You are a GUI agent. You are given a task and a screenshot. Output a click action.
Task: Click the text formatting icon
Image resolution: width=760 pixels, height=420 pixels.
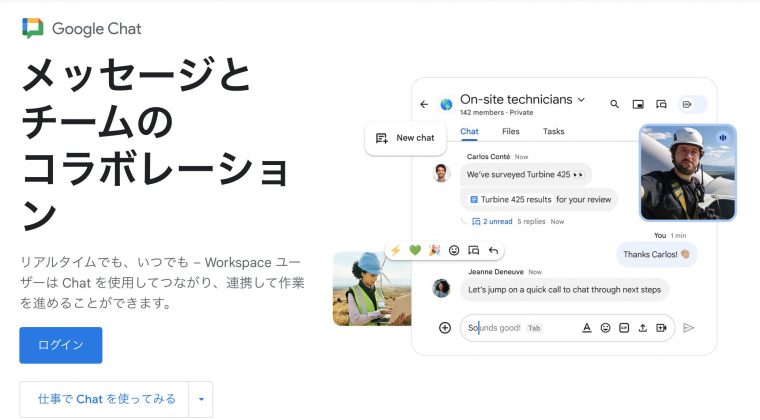pyautogui.click(x=587, y=327)
